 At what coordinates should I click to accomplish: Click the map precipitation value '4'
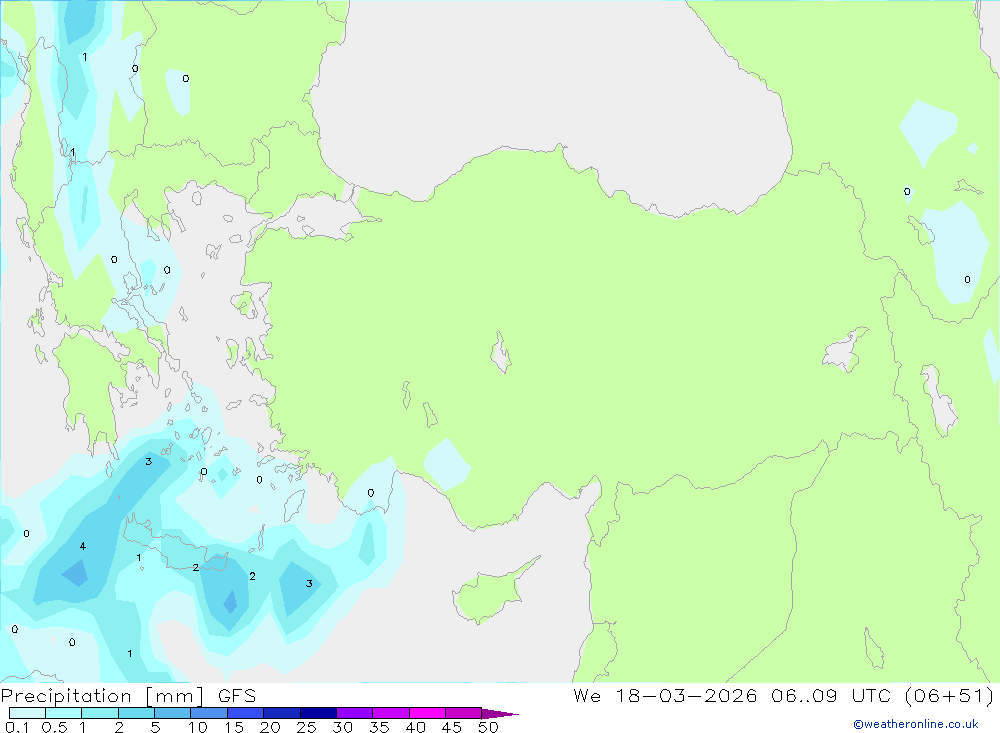(82, 546)
